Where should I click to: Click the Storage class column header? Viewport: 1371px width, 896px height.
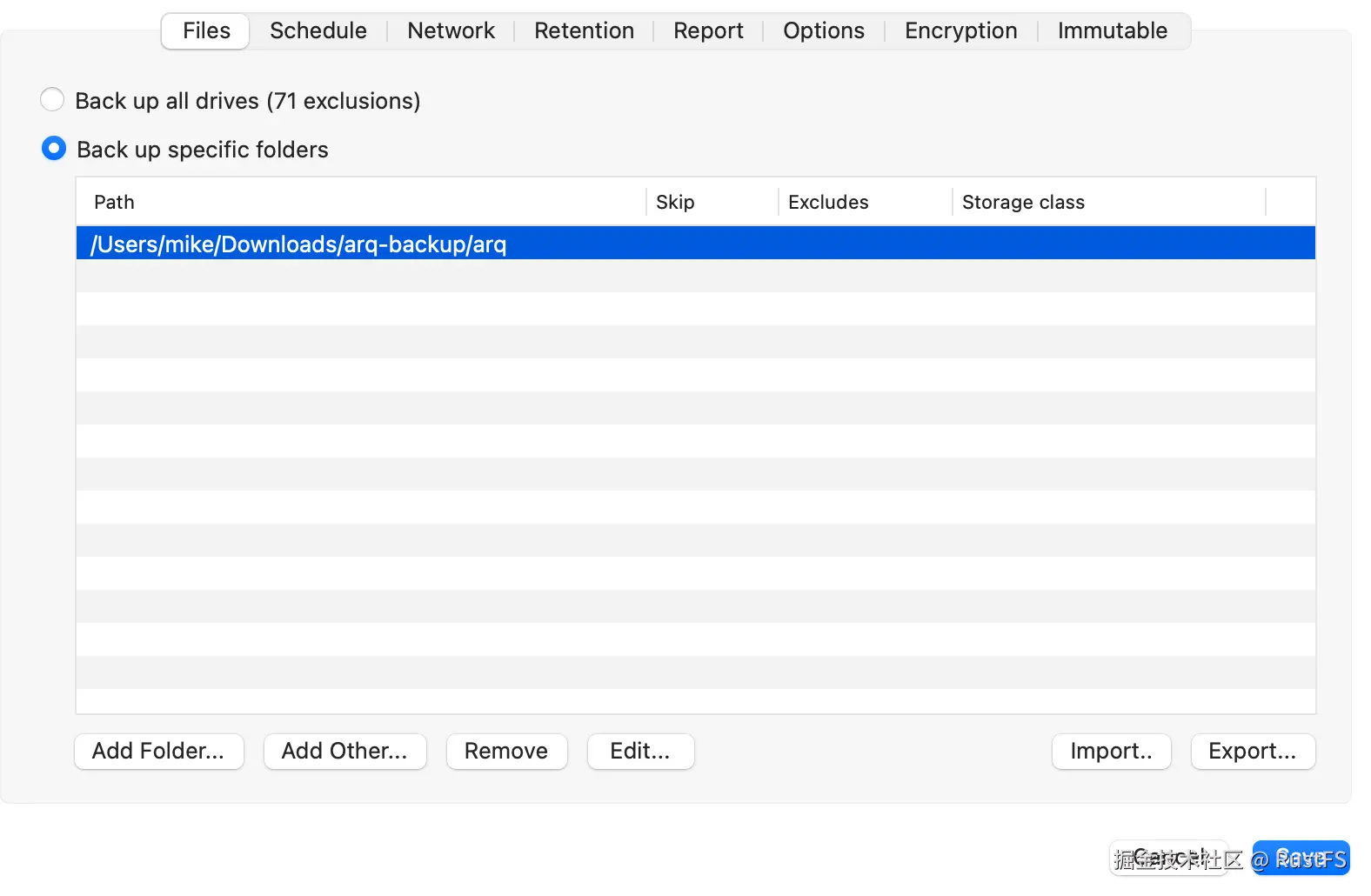(x=1023, y=203)
